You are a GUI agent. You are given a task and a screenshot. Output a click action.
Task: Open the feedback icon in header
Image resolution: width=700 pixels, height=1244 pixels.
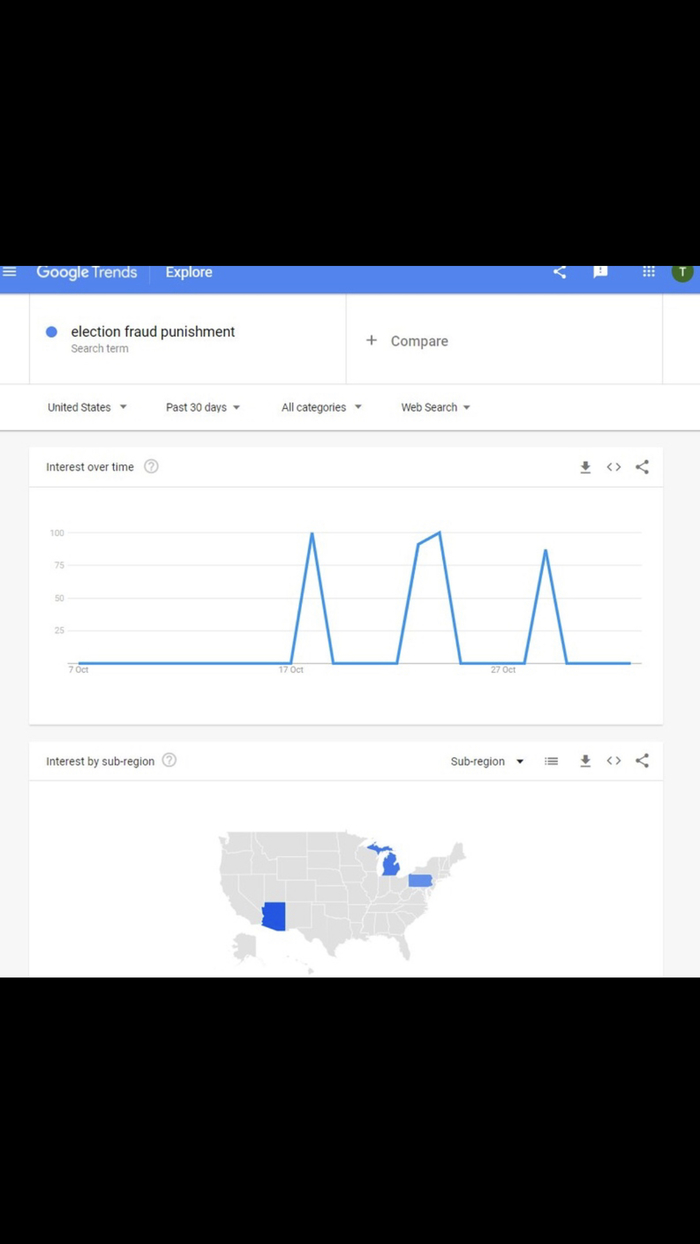(x=600, y=272)
